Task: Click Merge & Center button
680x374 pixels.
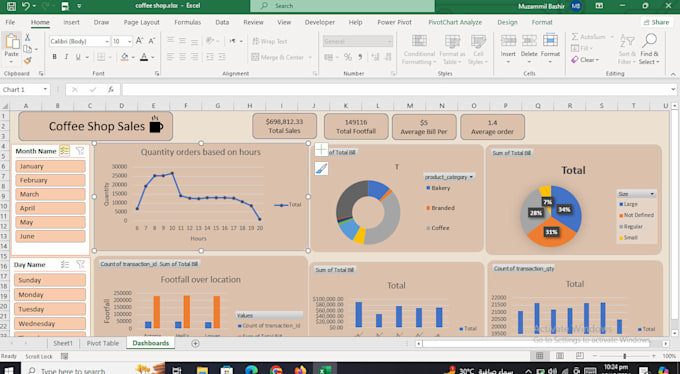Action: point(278,57)
